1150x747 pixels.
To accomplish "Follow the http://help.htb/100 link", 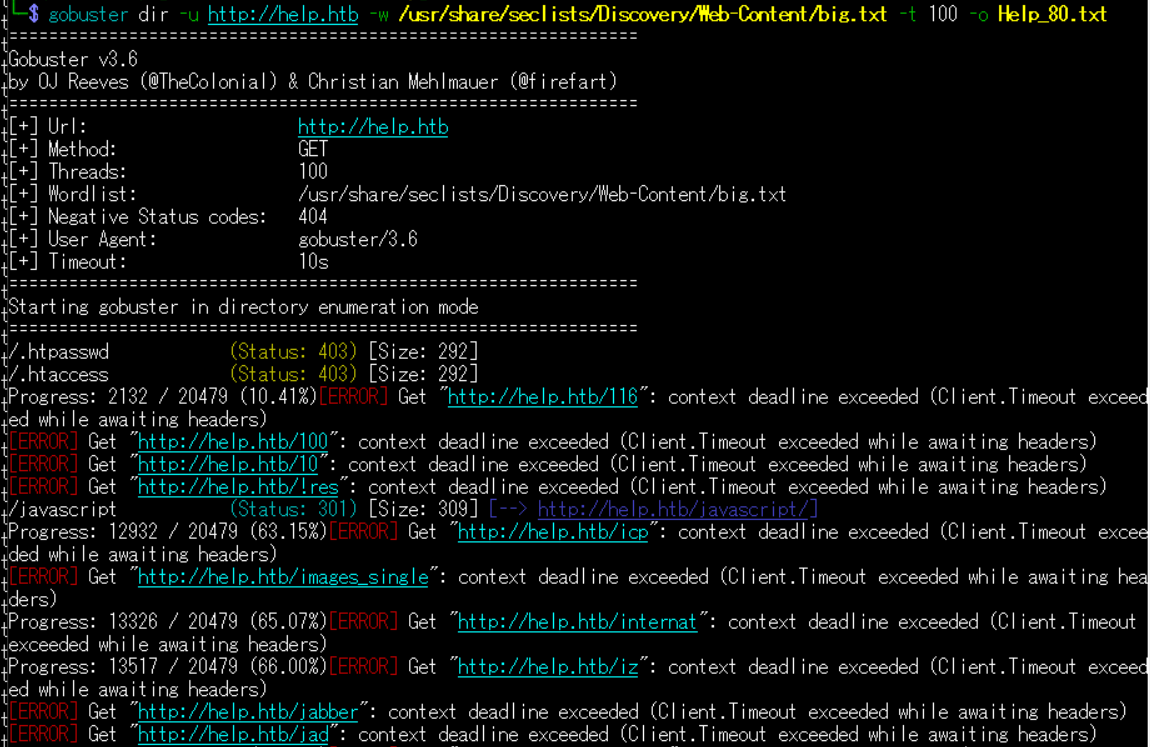I will [x=232, y=442].
